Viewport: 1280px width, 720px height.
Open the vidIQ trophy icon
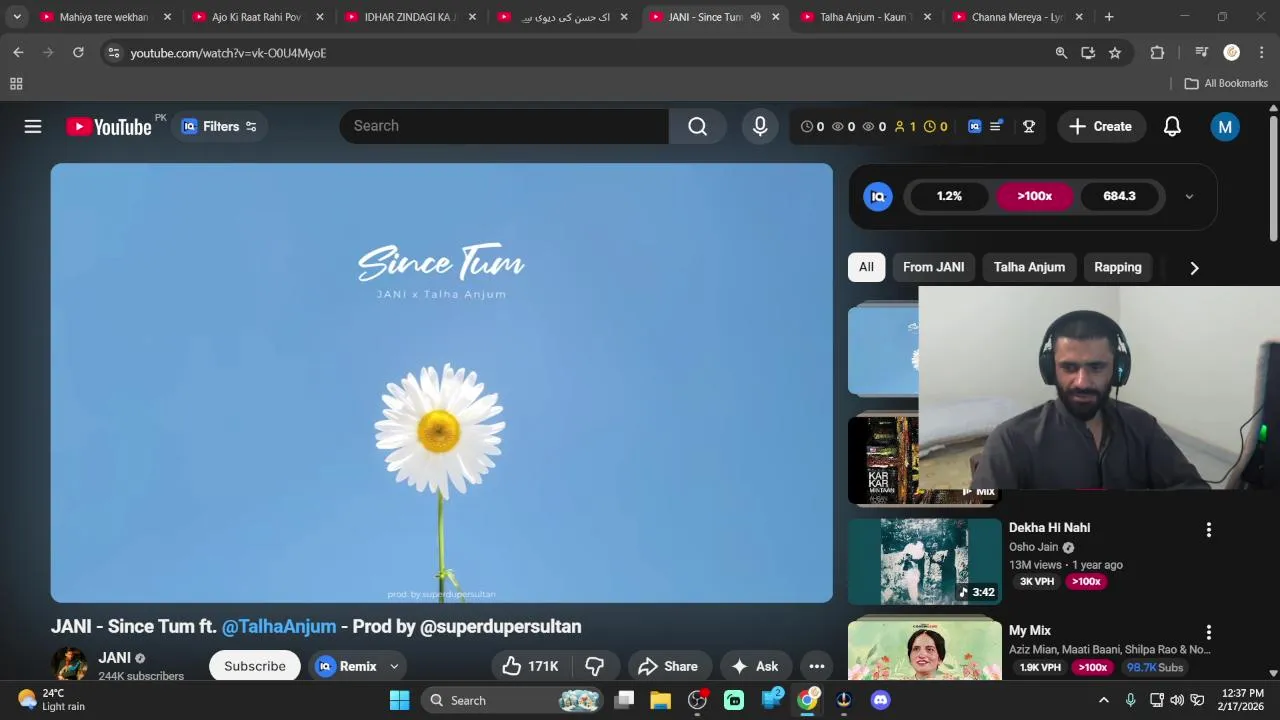tap(1028, 126)
